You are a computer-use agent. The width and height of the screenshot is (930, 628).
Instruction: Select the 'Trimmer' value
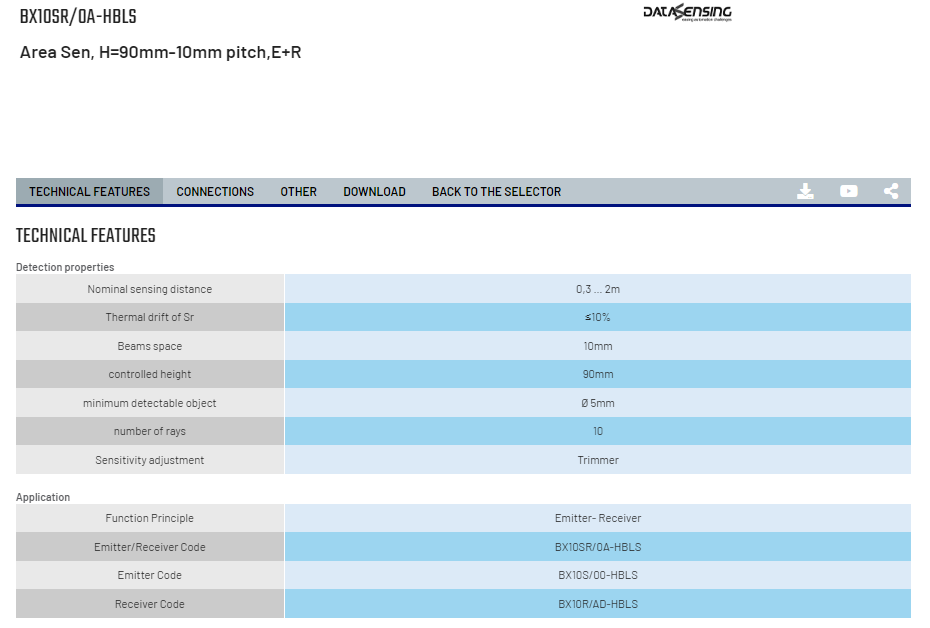(x=598, y=460)
